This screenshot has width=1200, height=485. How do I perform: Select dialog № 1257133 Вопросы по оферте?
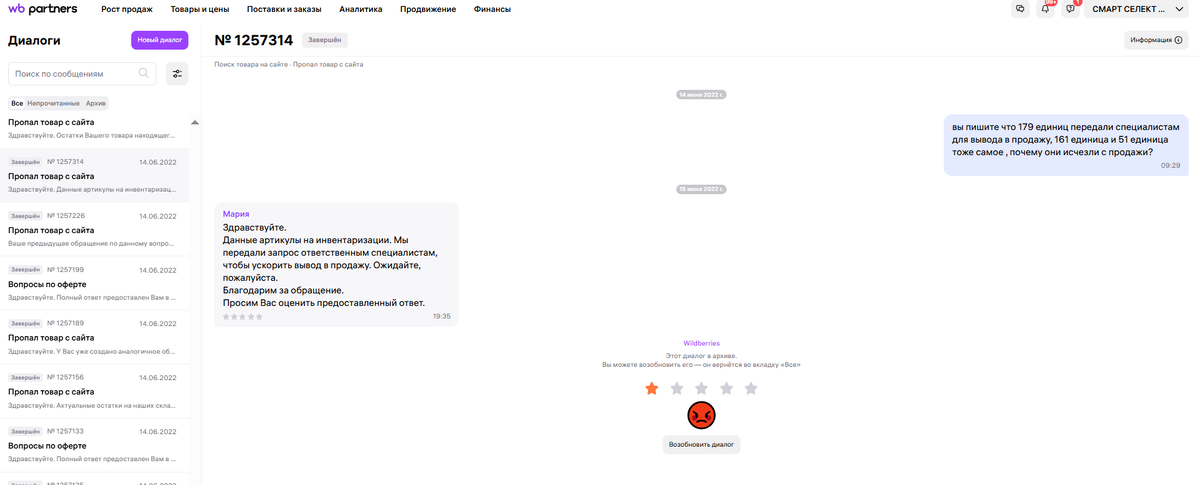94,445
